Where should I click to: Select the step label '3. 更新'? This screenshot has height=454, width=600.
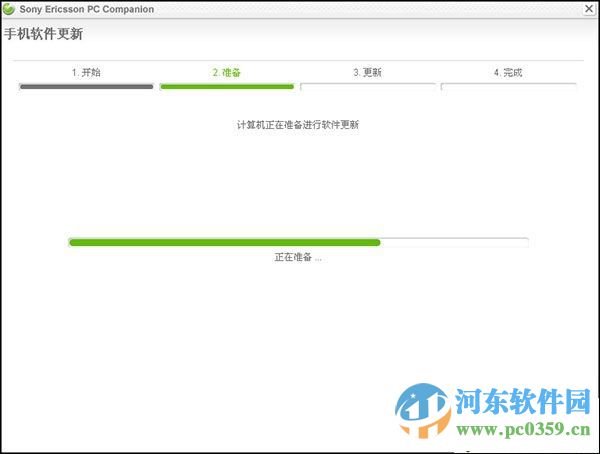pos(368,72)
